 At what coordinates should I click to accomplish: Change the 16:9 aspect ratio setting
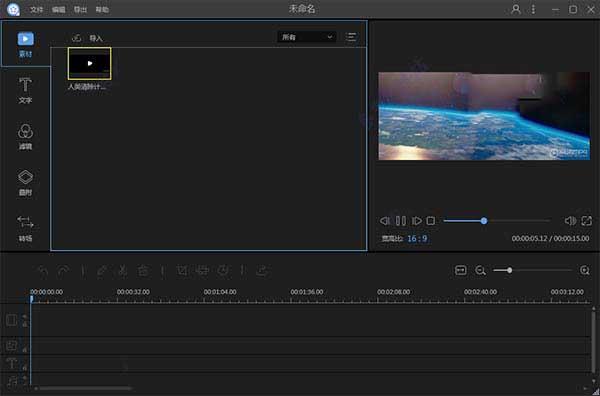click(417, 239)
